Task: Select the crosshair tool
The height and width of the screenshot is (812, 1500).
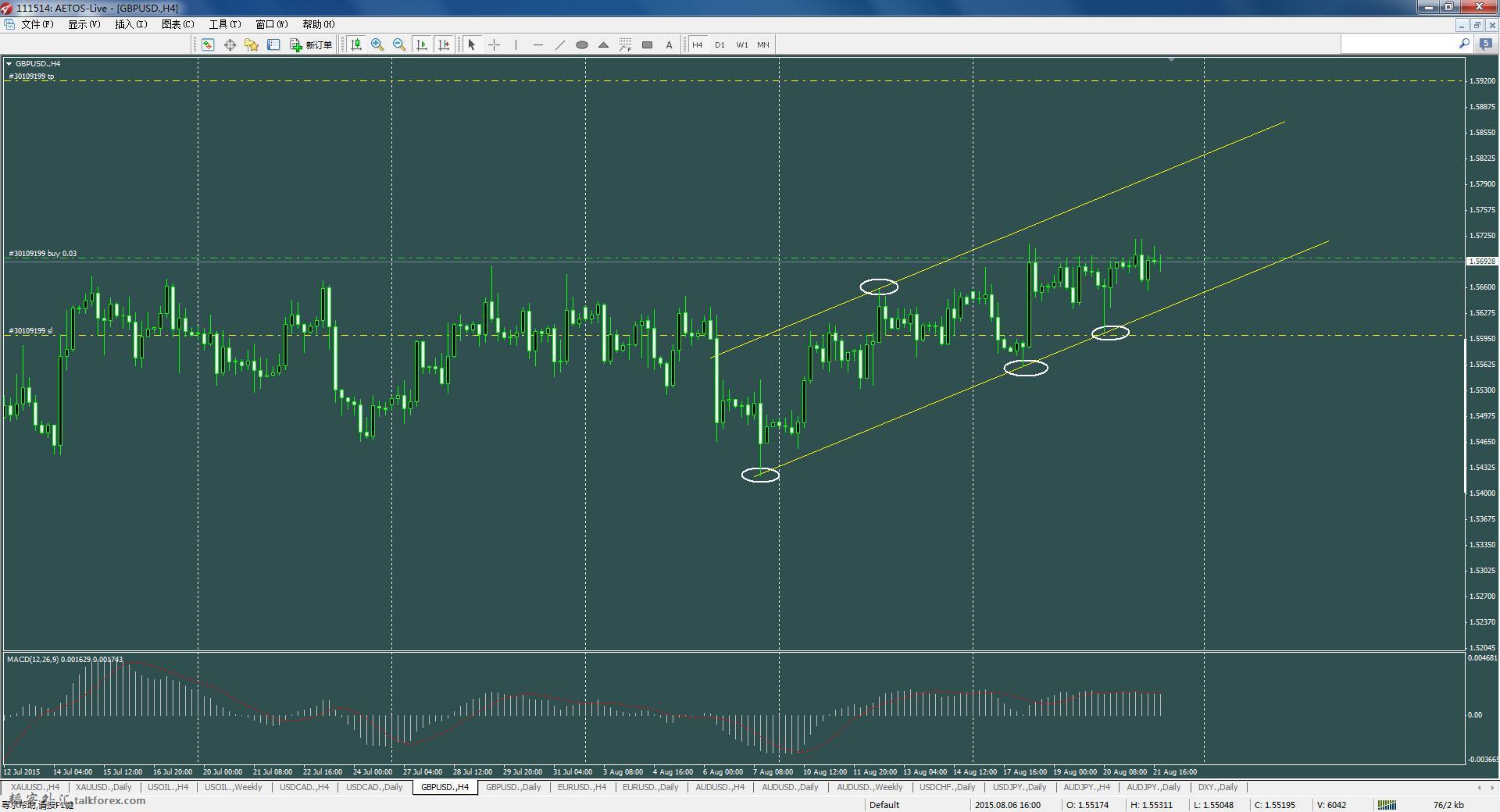Action: click(494, 45)
